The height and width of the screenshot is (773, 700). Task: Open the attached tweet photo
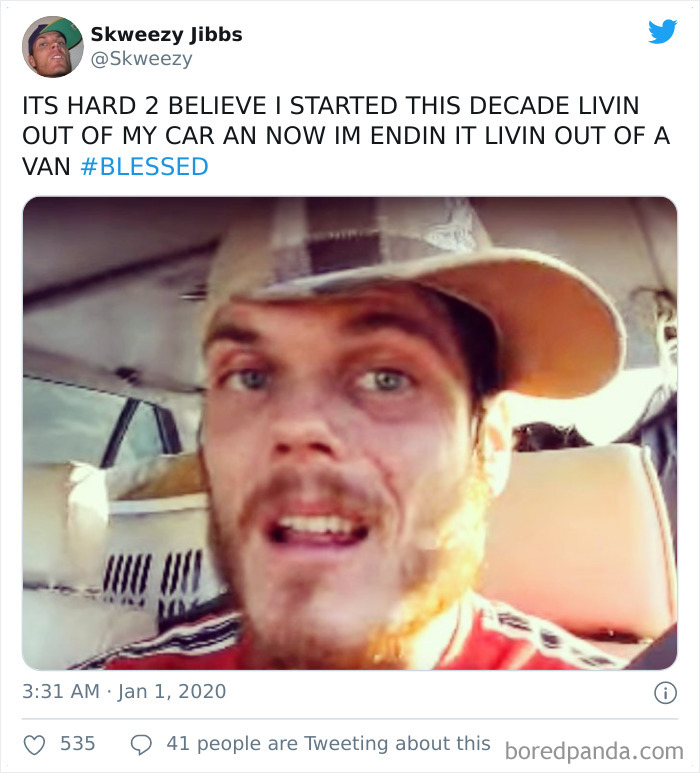350,433
